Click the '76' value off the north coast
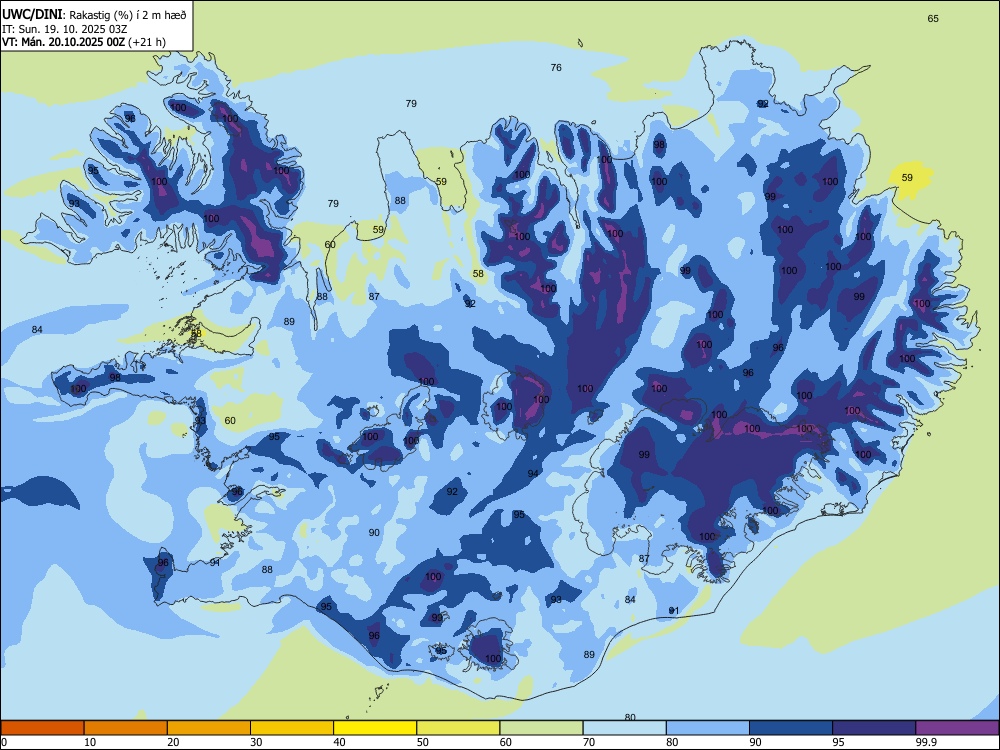 click(x=556, y=68)
